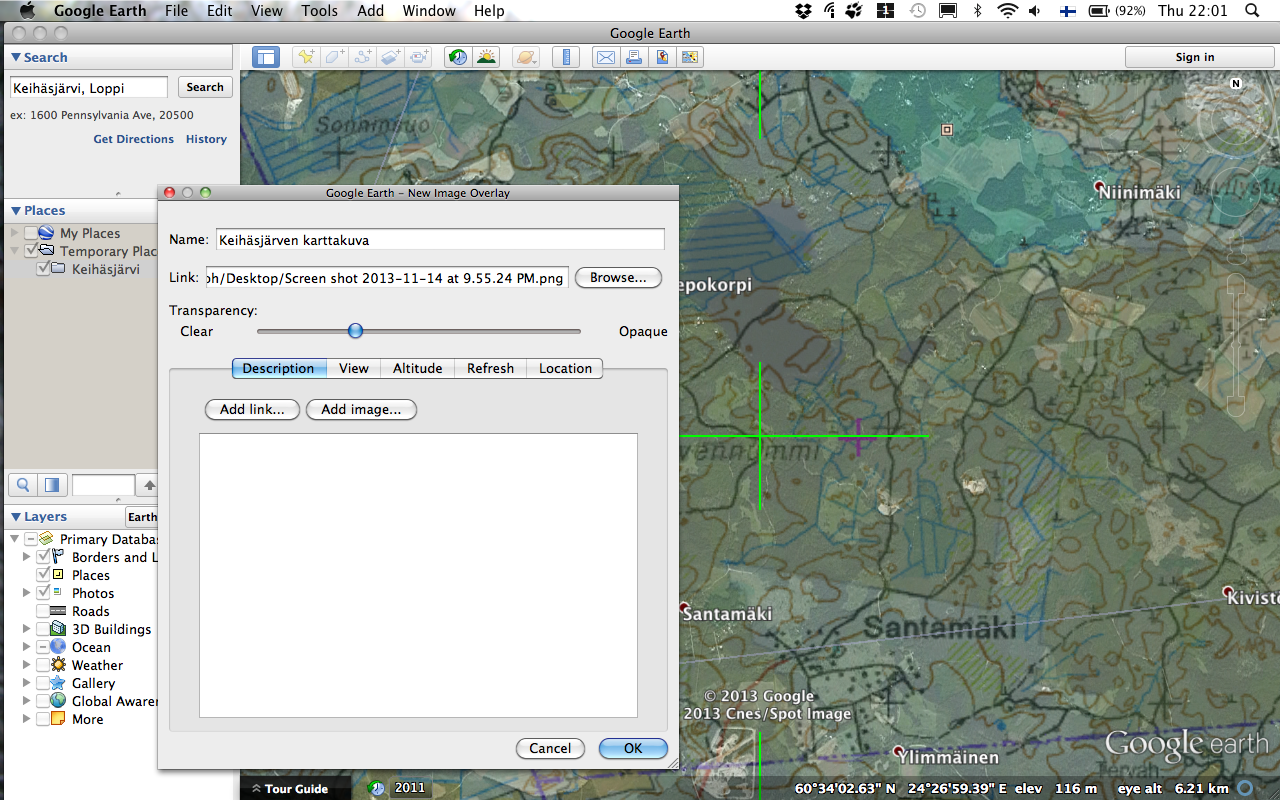Viewport: 1280px width, 800px height.
Task: Uncheck the Photos layer checkbox
Action: 43,593
